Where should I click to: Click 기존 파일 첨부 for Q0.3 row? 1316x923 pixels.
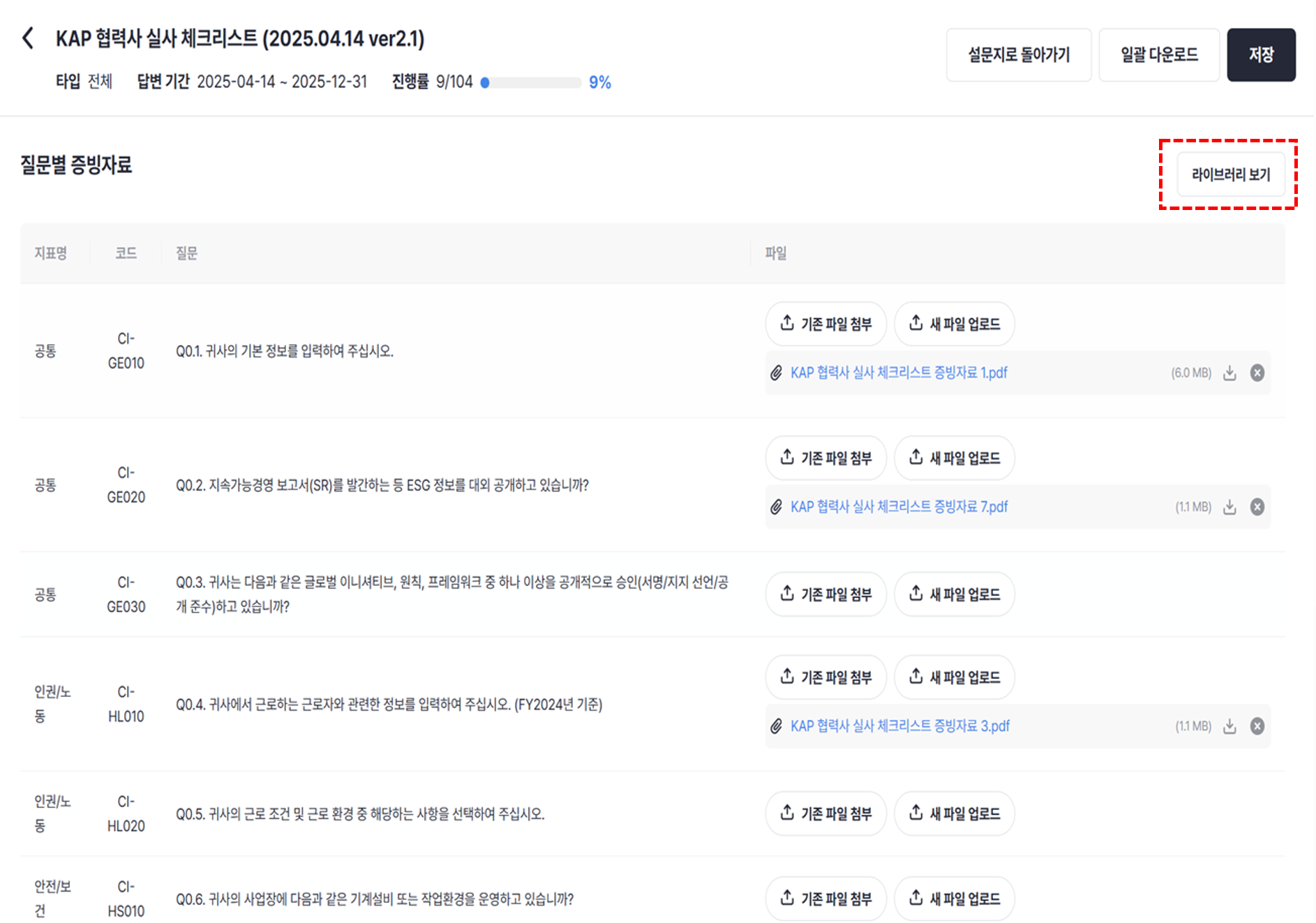tap(825, 594)
